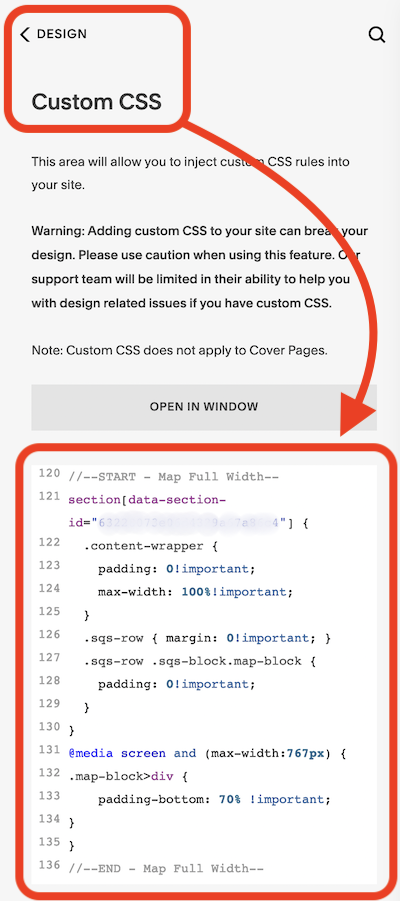Click the OPEN IN WINDOW button
Viewport: 400px width, 901px height.
pos(204,407)
